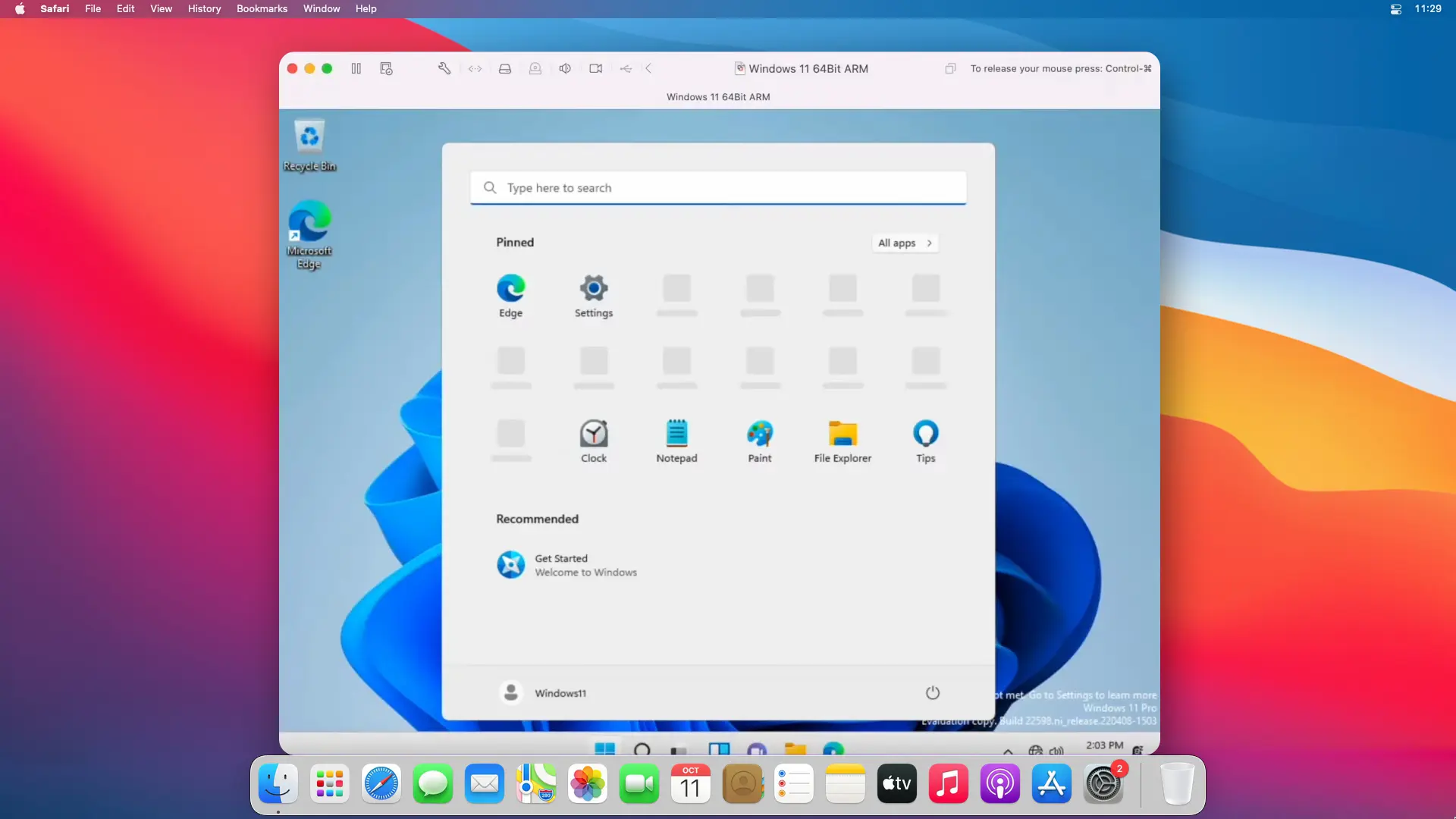Screen dimensions: 1456x819
Task: Click search box in Start Menu
Action: 718,187
